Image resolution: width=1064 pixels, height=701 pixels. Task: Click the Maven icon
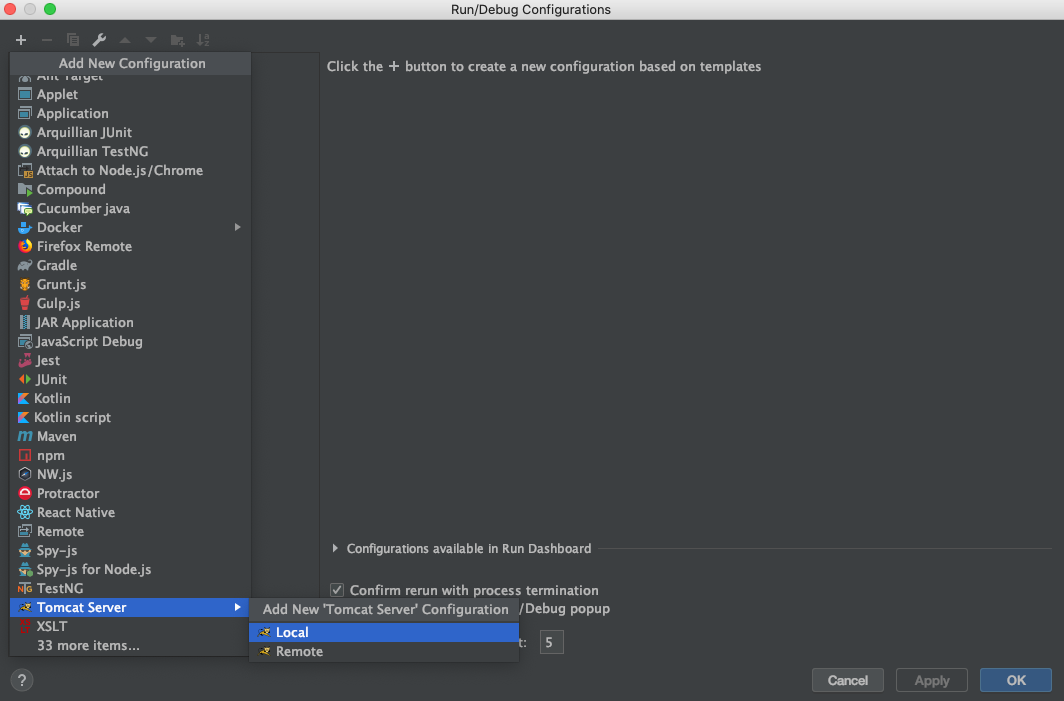click(x=25, y=436)
